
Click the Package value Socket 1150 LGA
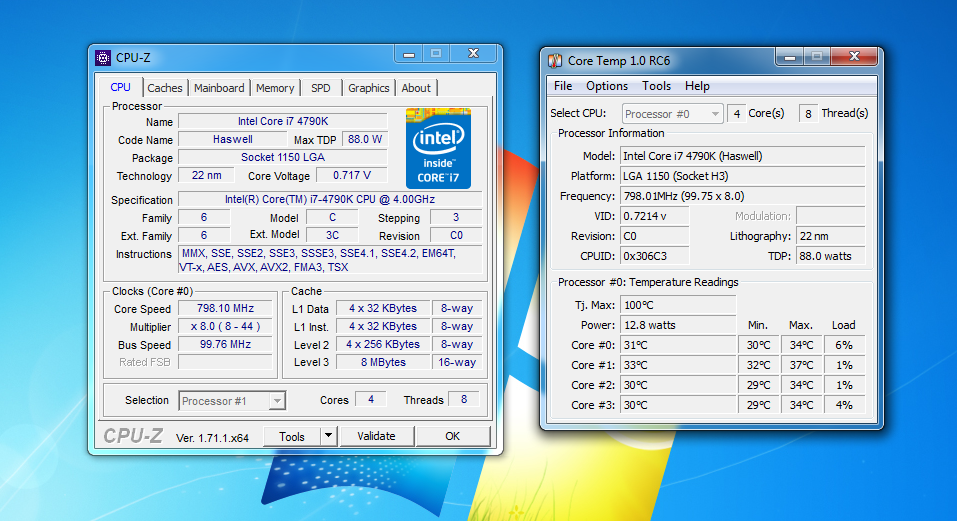click(283, 157)
